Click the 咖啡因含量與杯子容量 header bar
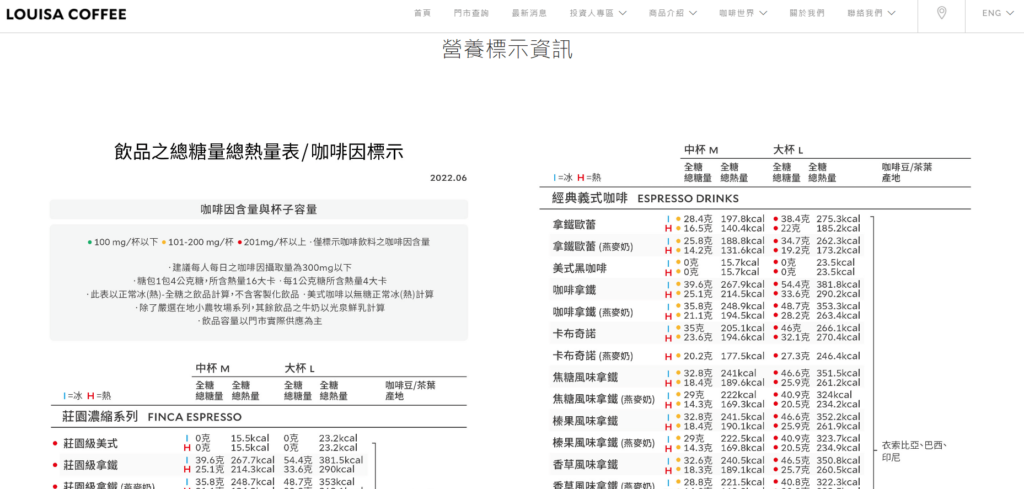 259,209
